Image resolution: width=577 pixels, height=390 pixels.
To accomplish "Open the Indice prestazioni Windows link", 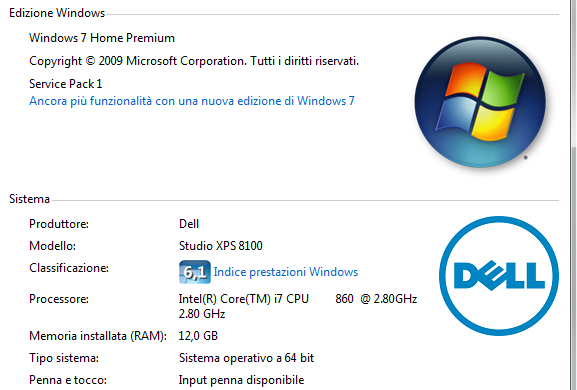I will click(x=286, y=272).
